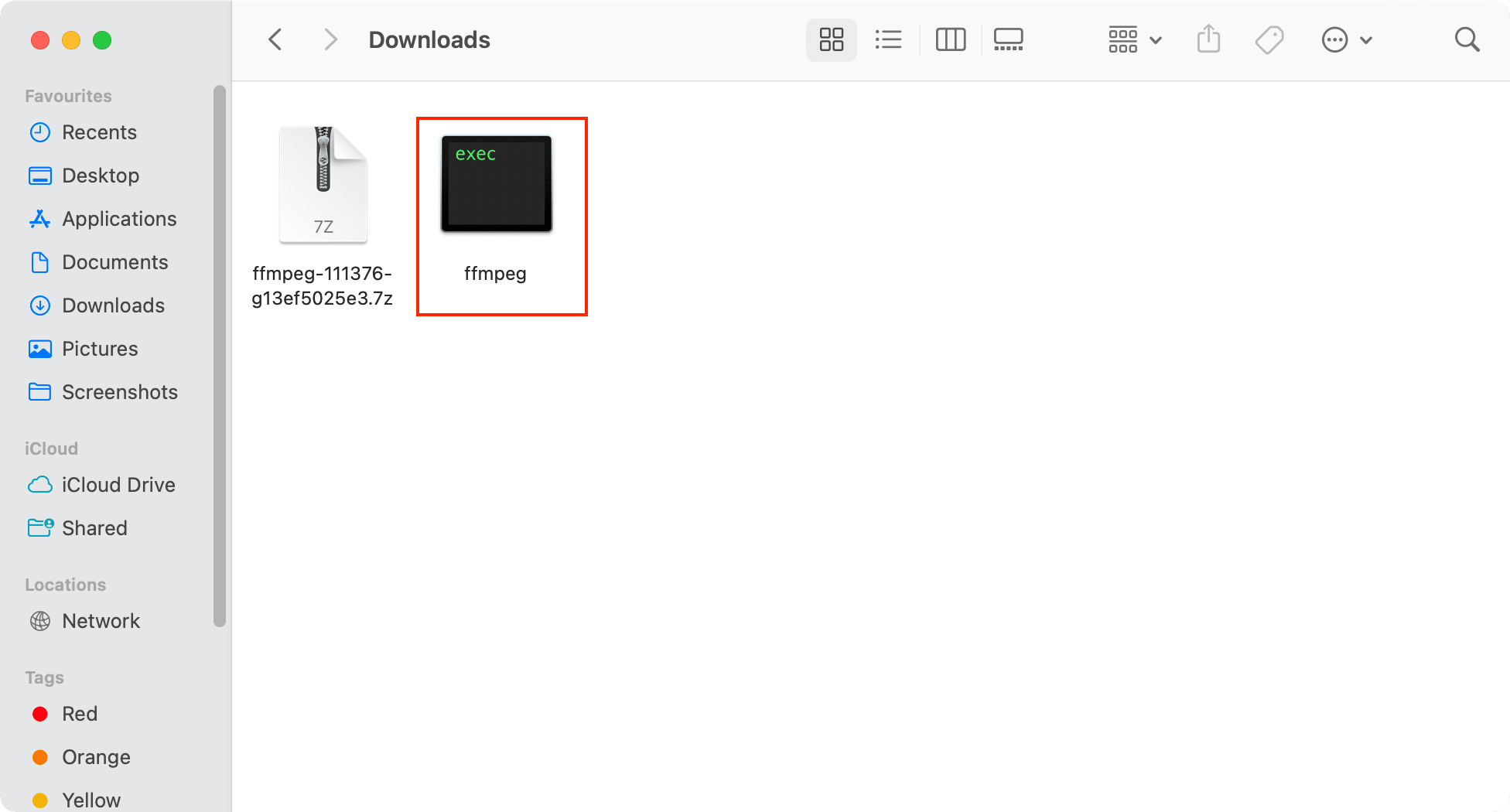Open the Network location
The image size is (1510, 812).
pos(101,620)
